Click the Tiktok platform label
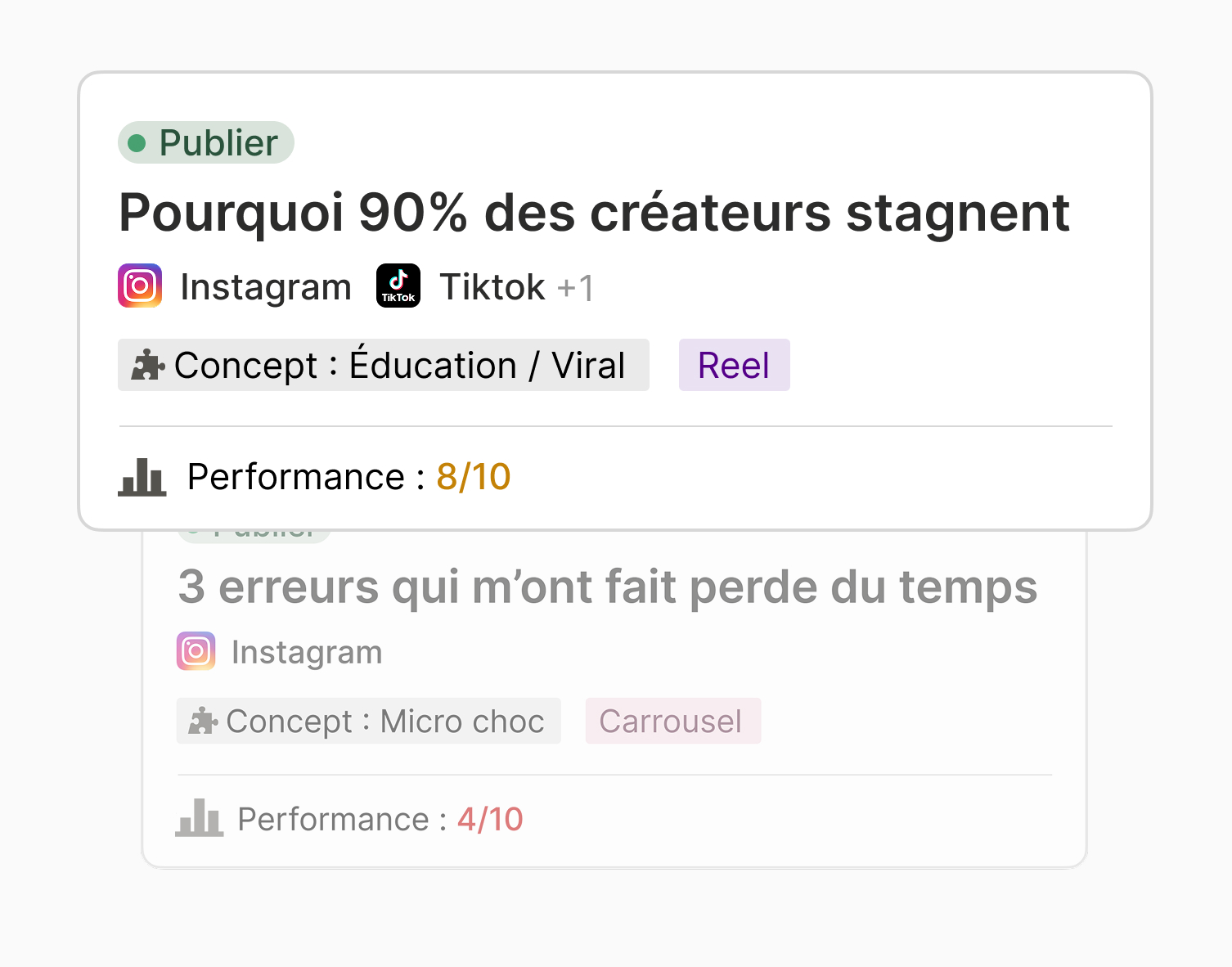The height and width of the screenshot is (967, 1232). 492,286
